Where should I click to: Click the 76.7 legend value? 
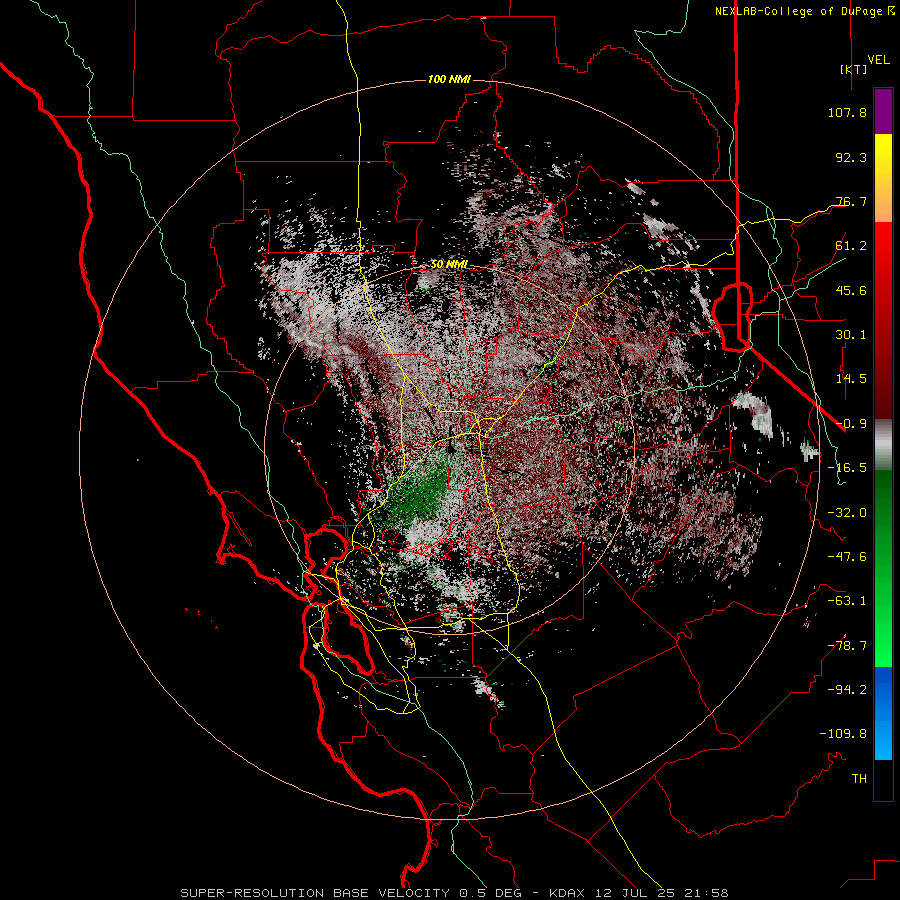[851, 201]
